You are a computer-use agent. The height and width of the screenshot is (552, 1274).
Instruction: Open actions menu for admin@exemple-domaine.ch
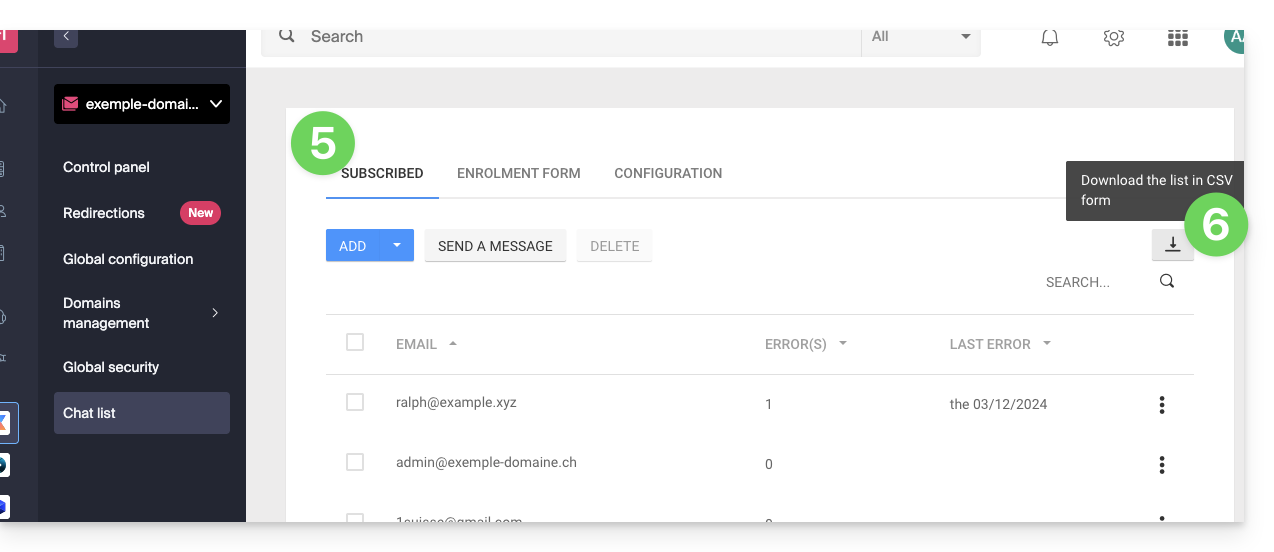[1162, 465]
